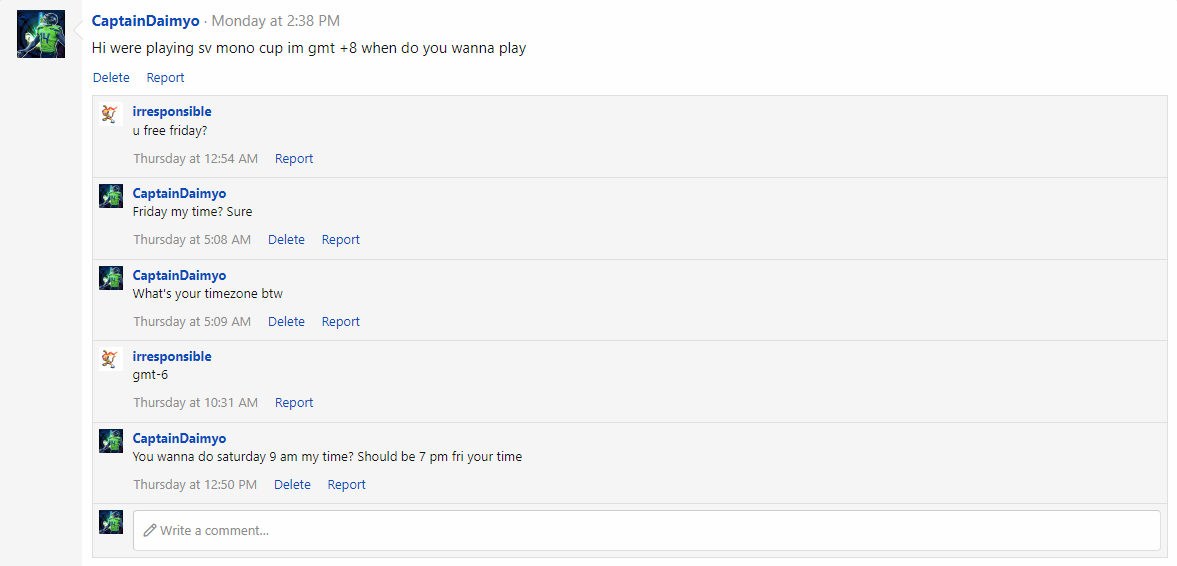
Task: Delete the 'saturday 9 am my time' comment
Action: 292,484
